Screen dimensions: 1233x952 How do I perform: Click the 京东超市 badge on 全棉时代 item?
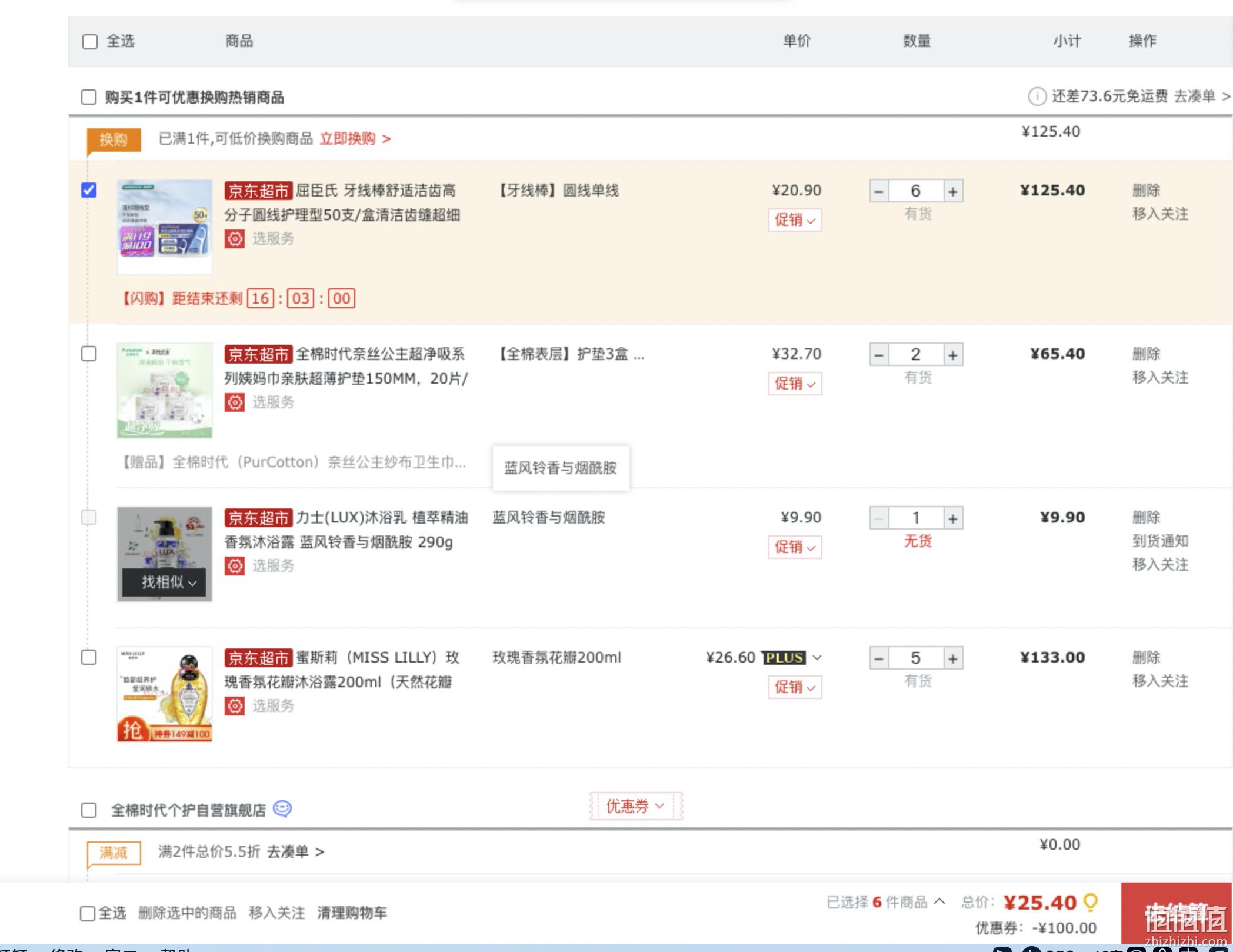point(258,354)
